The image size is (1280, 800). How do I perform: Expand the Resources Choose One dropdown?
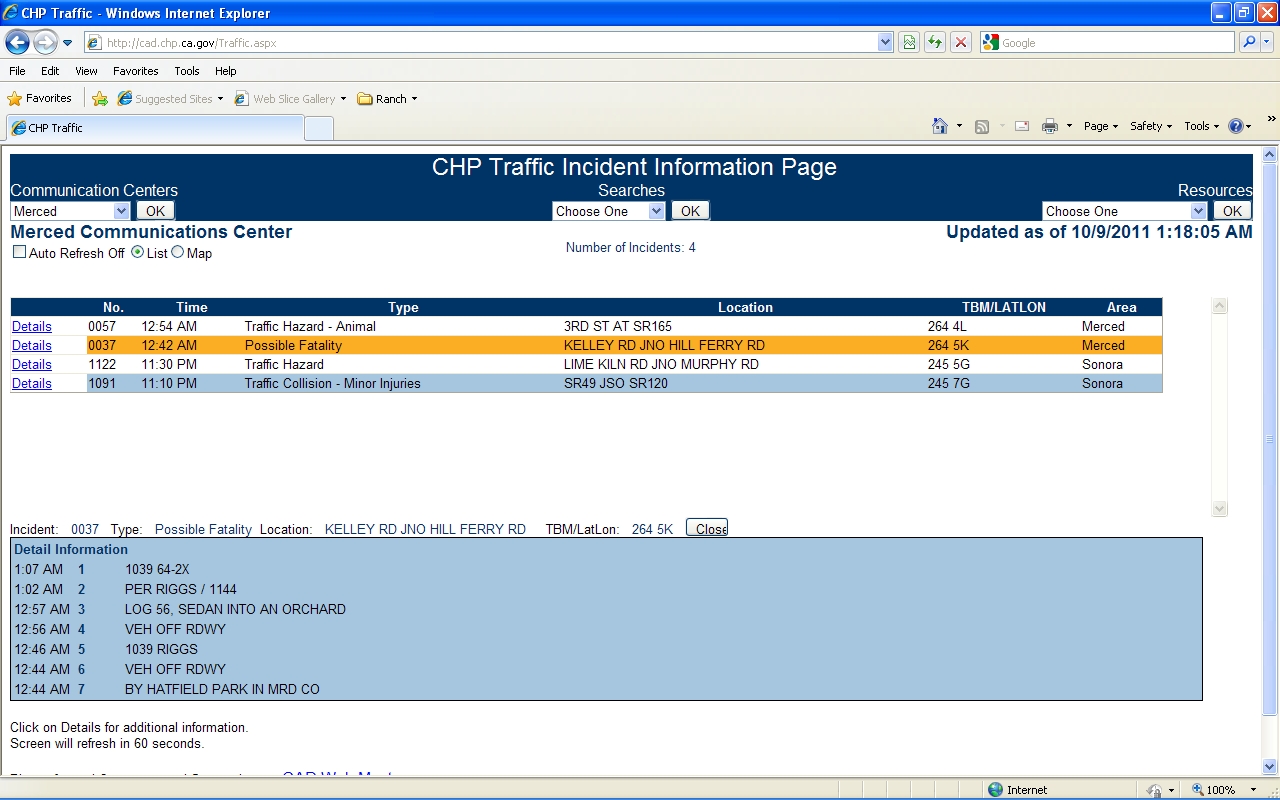point(1198,211)
